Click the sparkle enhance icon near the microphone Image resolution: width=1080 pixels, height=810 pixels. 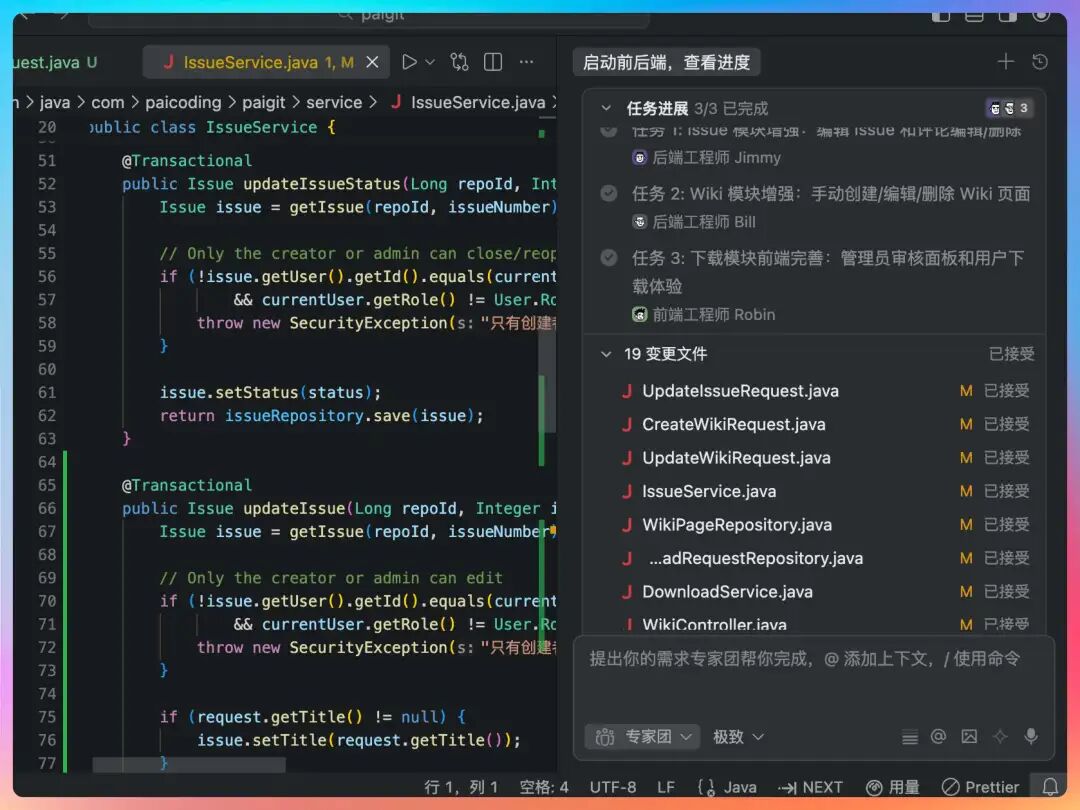[x=1000, y=737]
